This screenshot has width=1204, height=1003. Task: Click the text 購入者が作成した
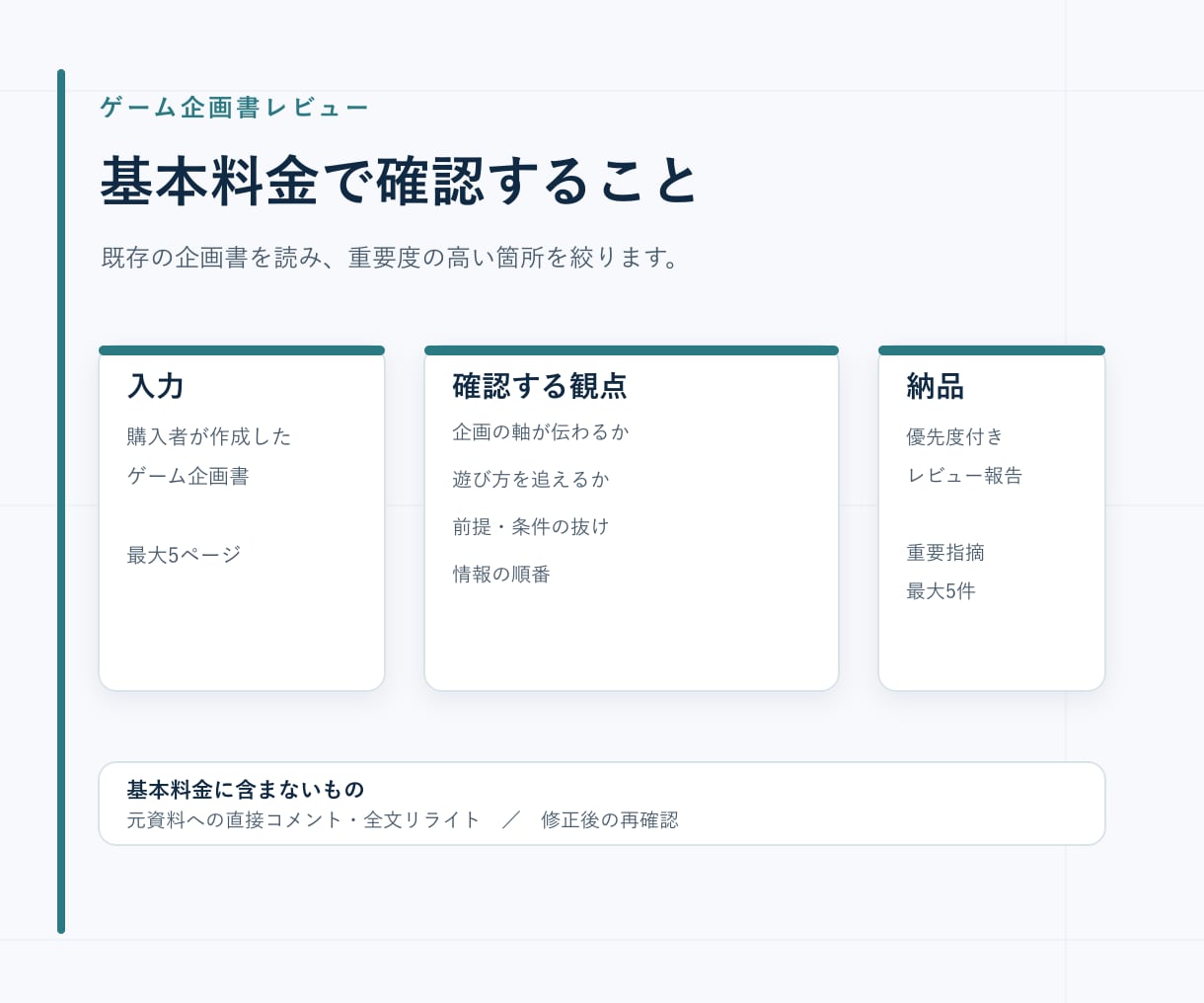209,436
